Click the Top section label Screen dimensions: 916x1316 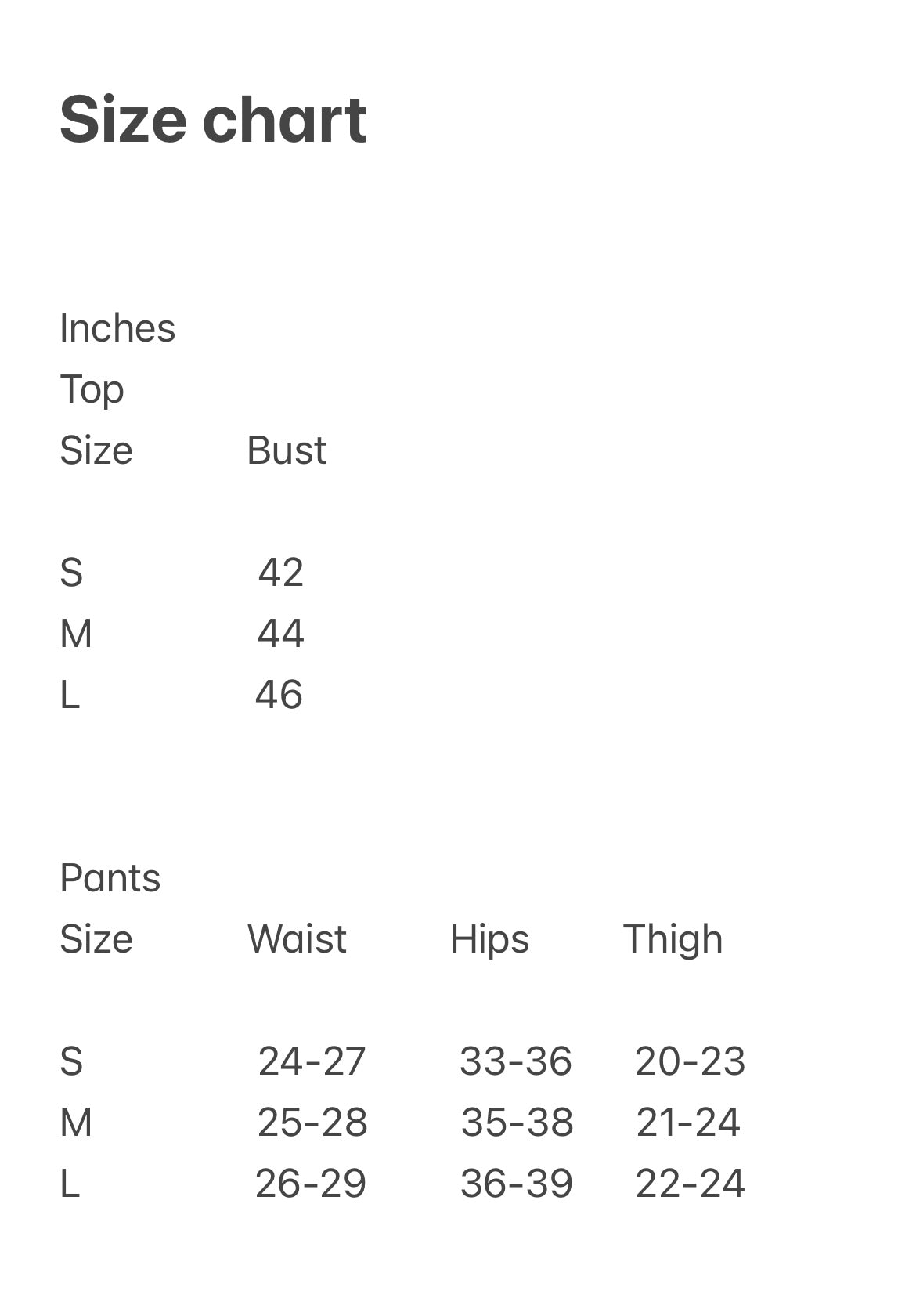92,389
